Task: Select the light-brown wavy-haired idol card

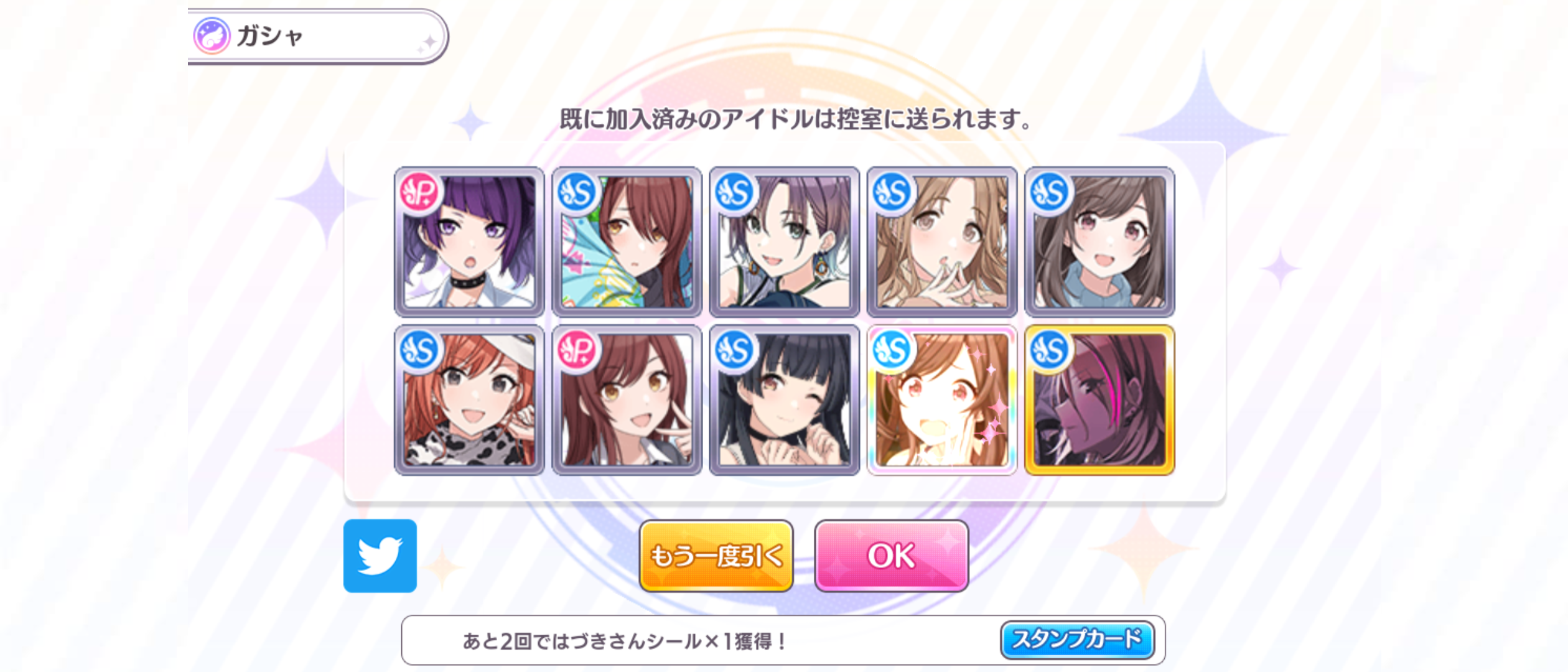Action: pyautogui.click(x=942, y=242)
